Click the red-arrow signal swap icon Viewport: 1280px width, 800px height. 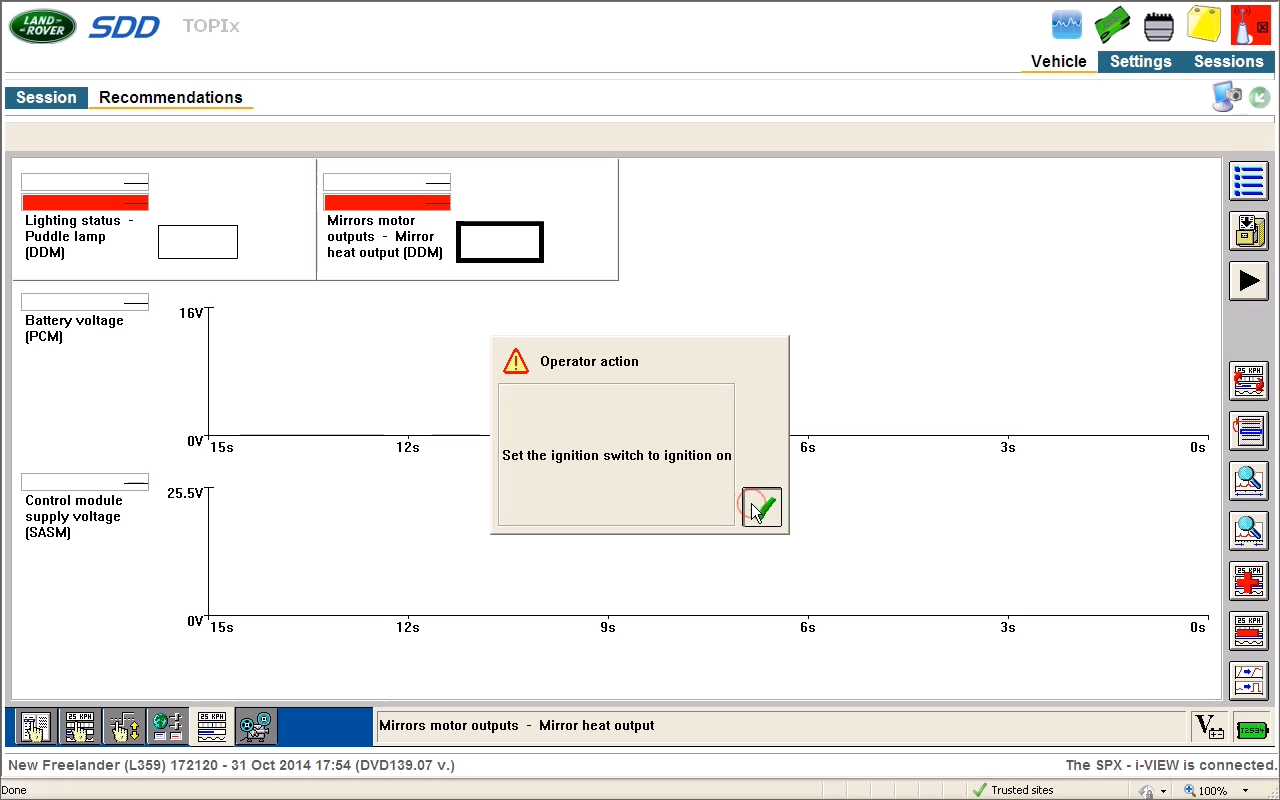click(x=1249, y=381)
